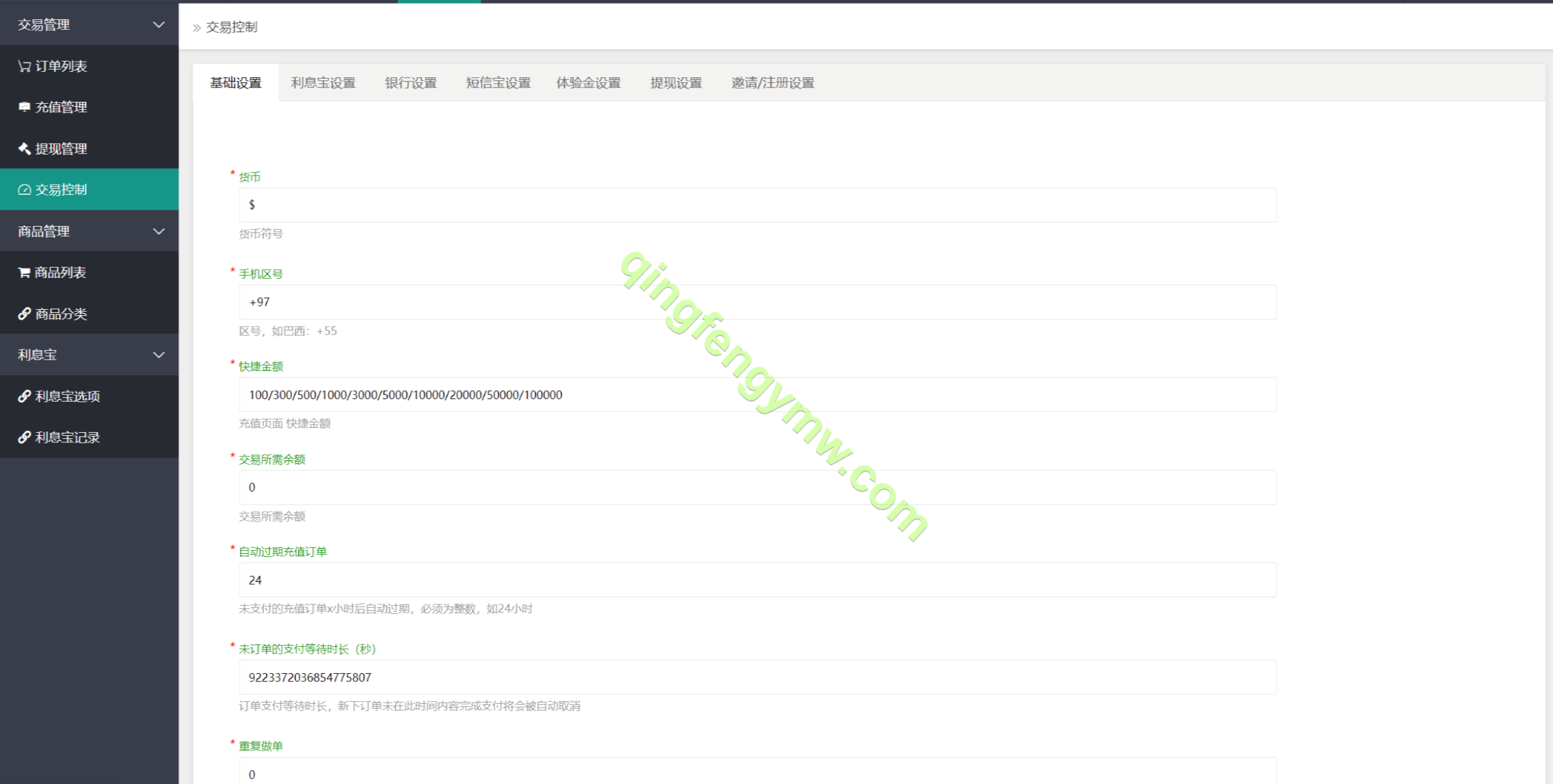Click the 自动过期充值订单 field label
The height and width of the screenshot is (784, 1553).
(283, 552)
